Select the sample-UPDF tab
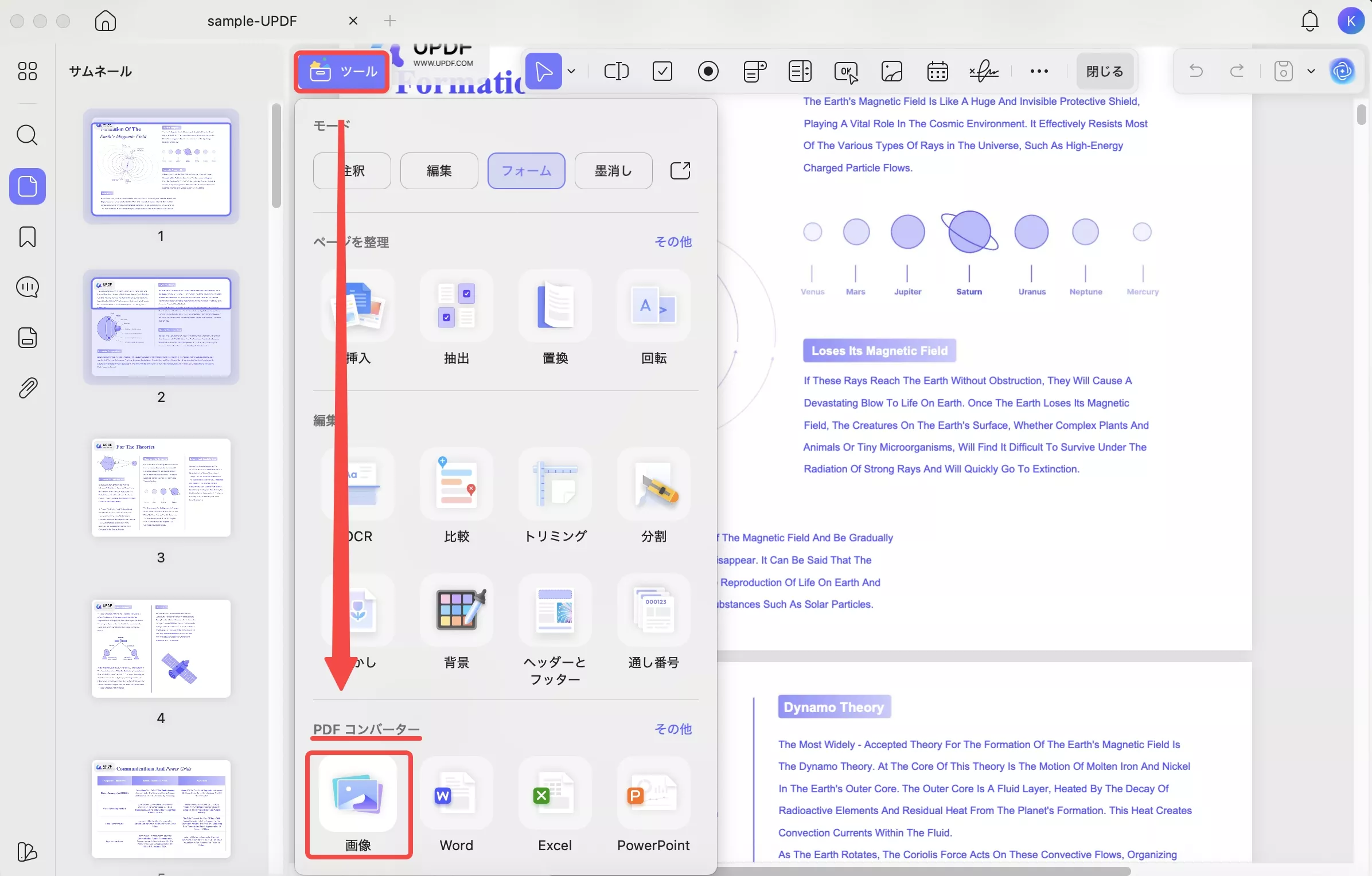Screen dimensions: 1372x876 tap(252, 21)
